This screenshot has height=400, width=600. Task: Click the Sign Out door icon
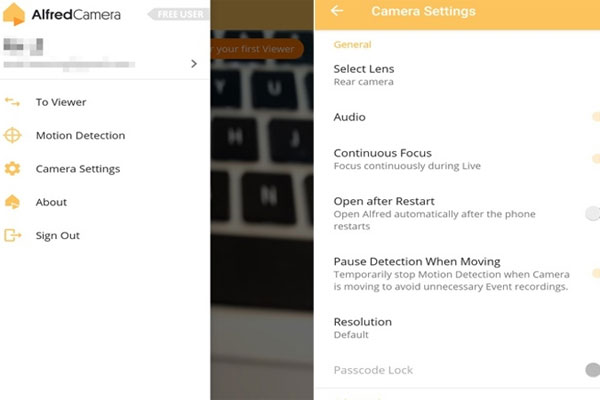click(12, 235)
